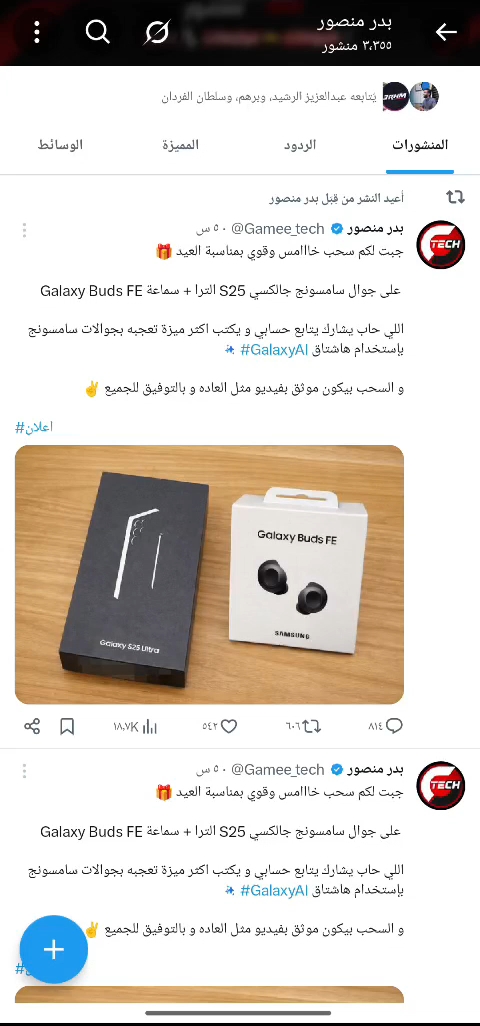Share the first post via share icon
Image resolution: width=480 pixels, height=1026 pixels.
click(x=32, y=726)
